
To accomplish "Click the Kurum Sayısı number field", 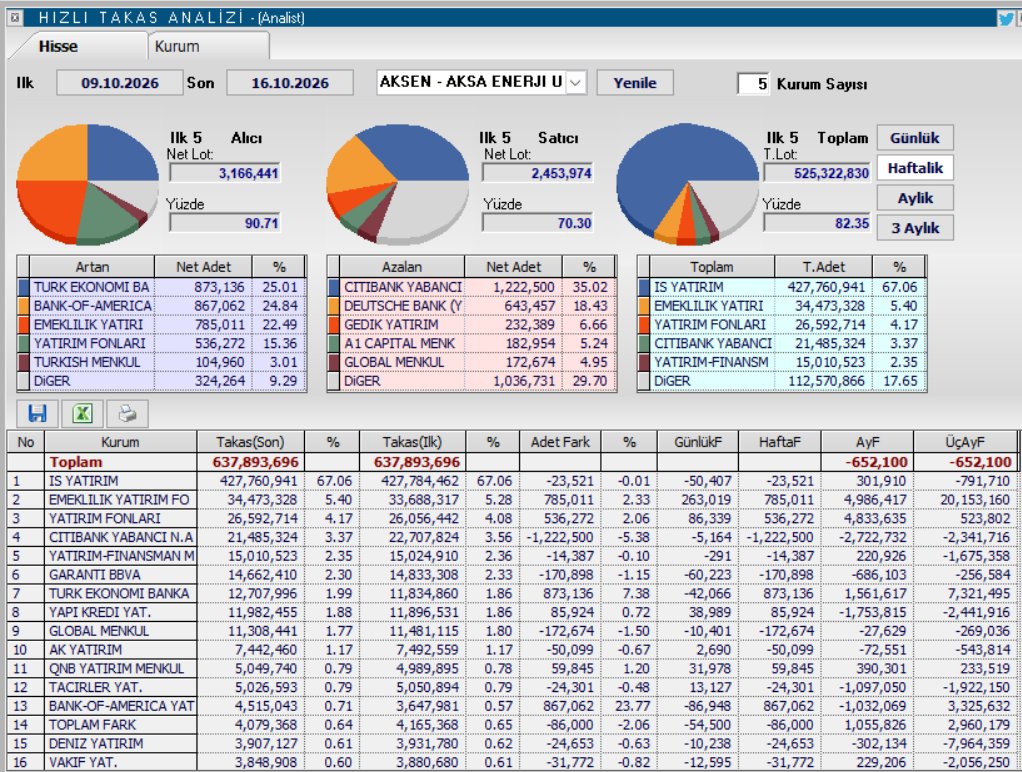I will pos(753,83).
